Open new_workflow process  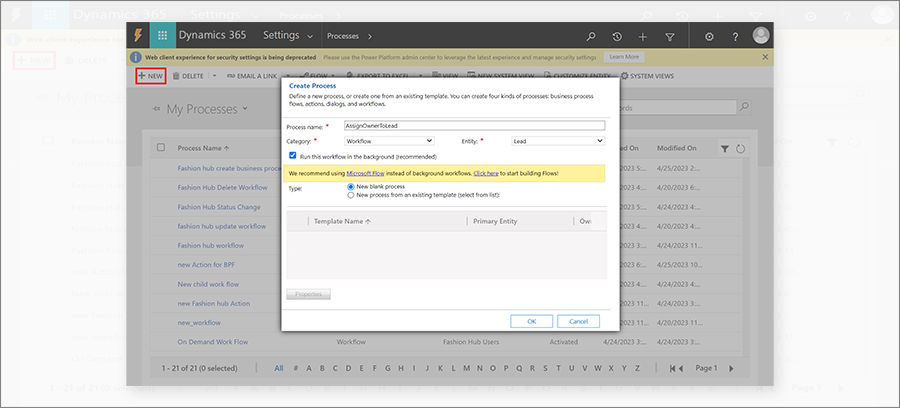coord(199,323)
